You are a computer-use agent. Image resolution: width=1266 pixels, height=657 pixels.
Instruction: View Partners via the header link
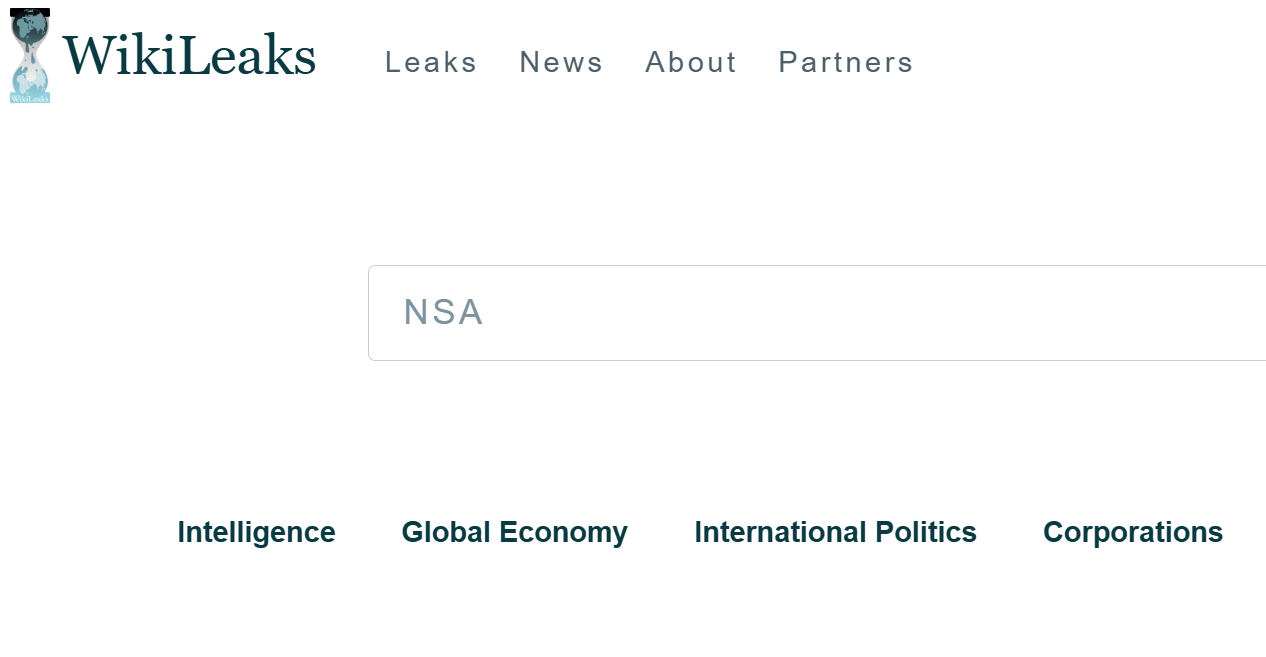[x=846, y=62]
